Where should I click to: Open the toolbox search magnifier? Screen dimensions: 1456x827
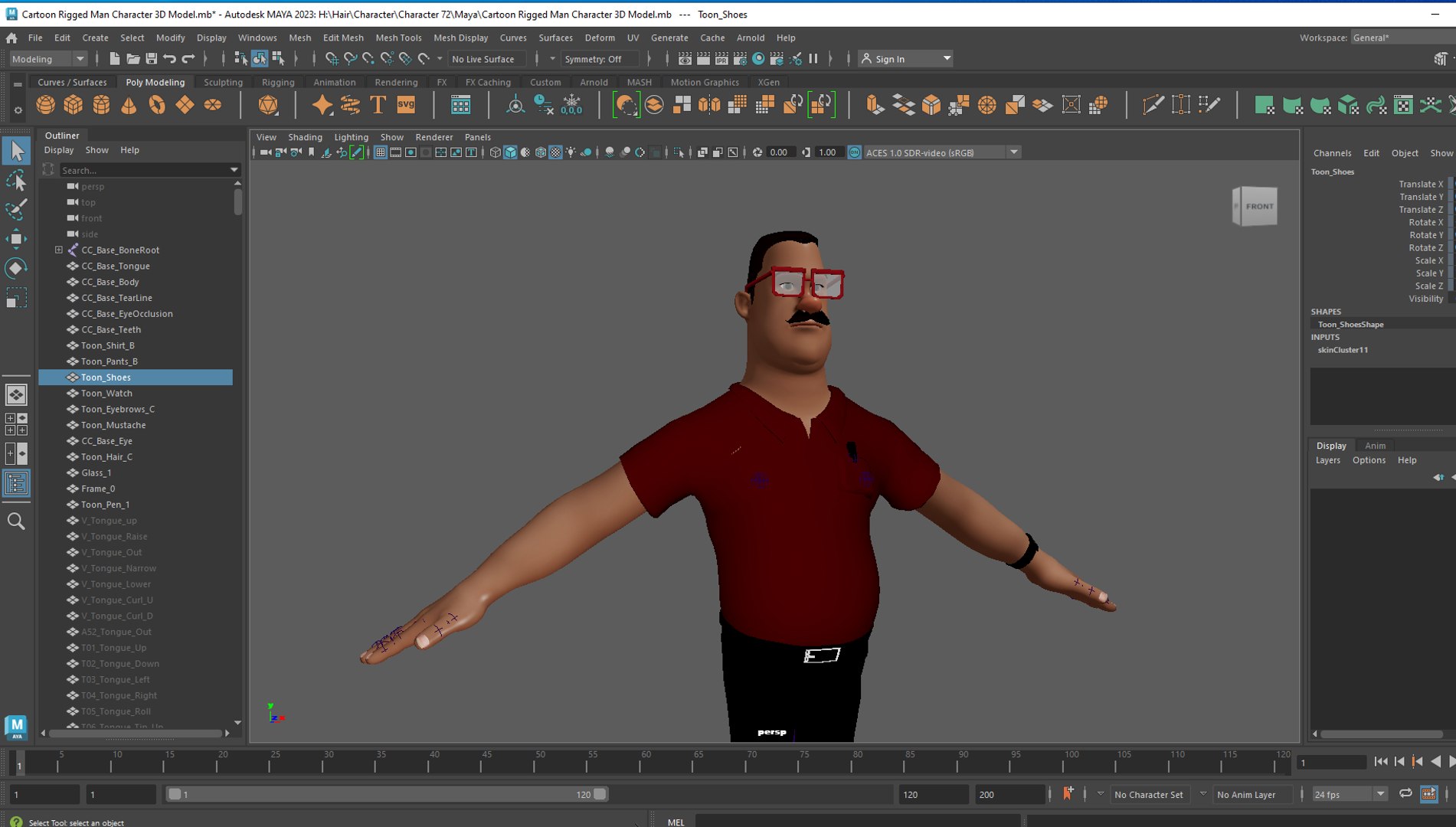[x=16, y=521]
